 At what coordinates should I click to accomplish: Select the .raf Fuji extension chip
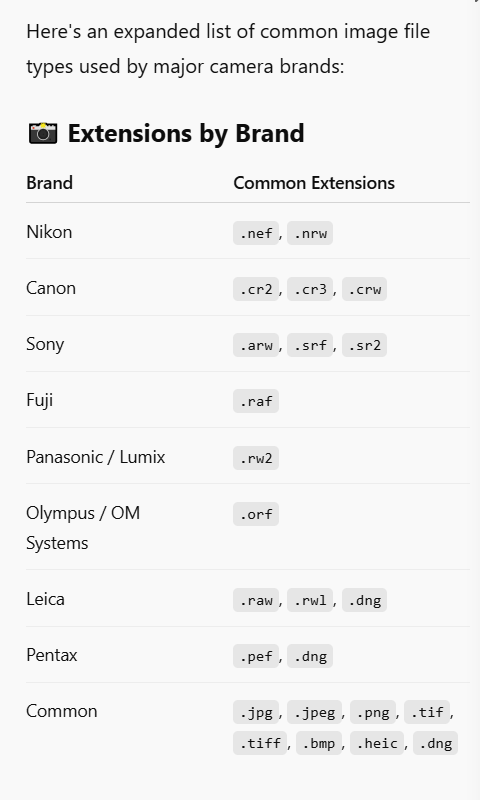pyautogui.click(x=256, y=402)
